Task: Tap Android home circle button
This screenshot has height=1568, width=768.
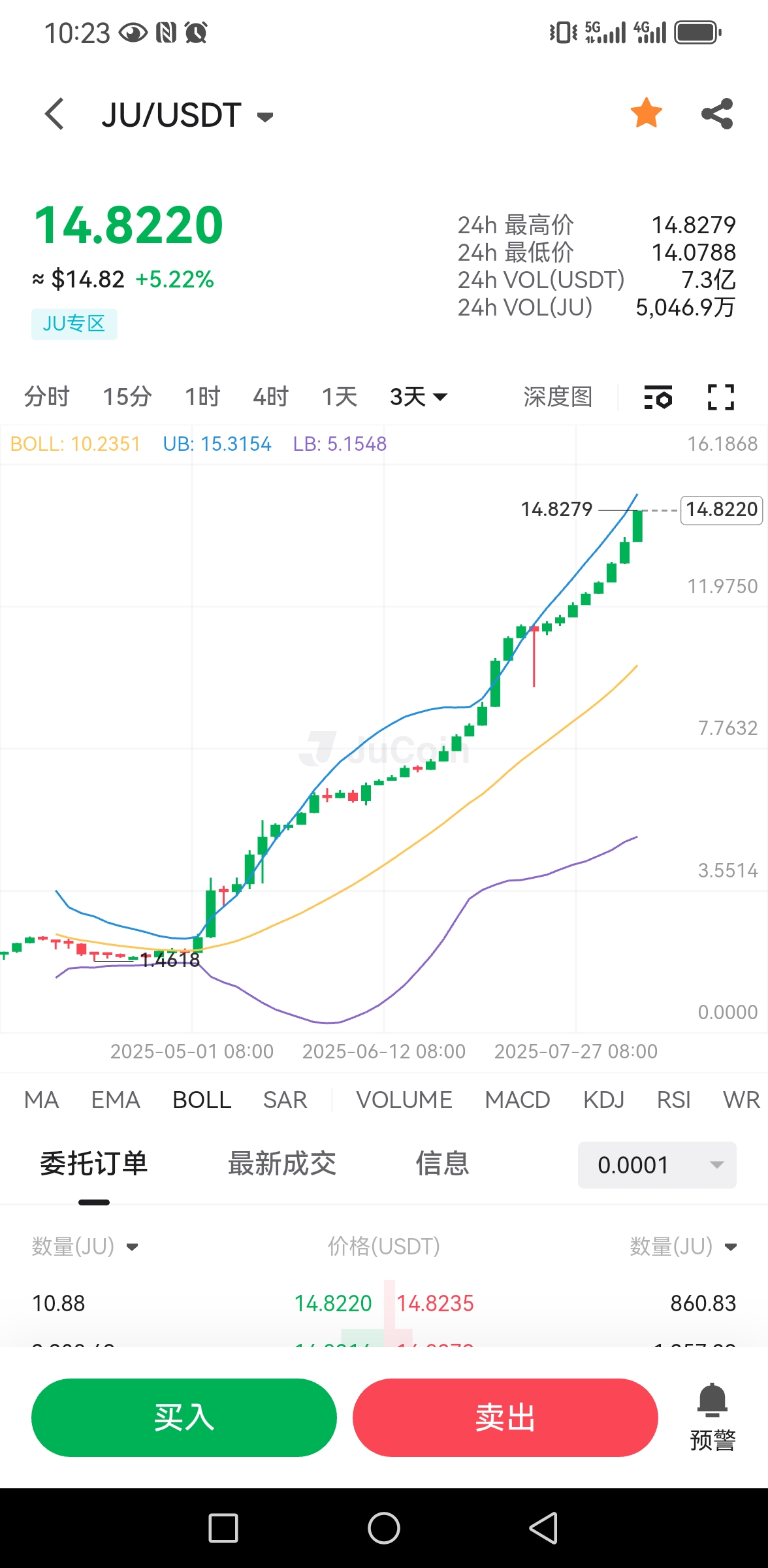Action: [x=384, y=1528]
